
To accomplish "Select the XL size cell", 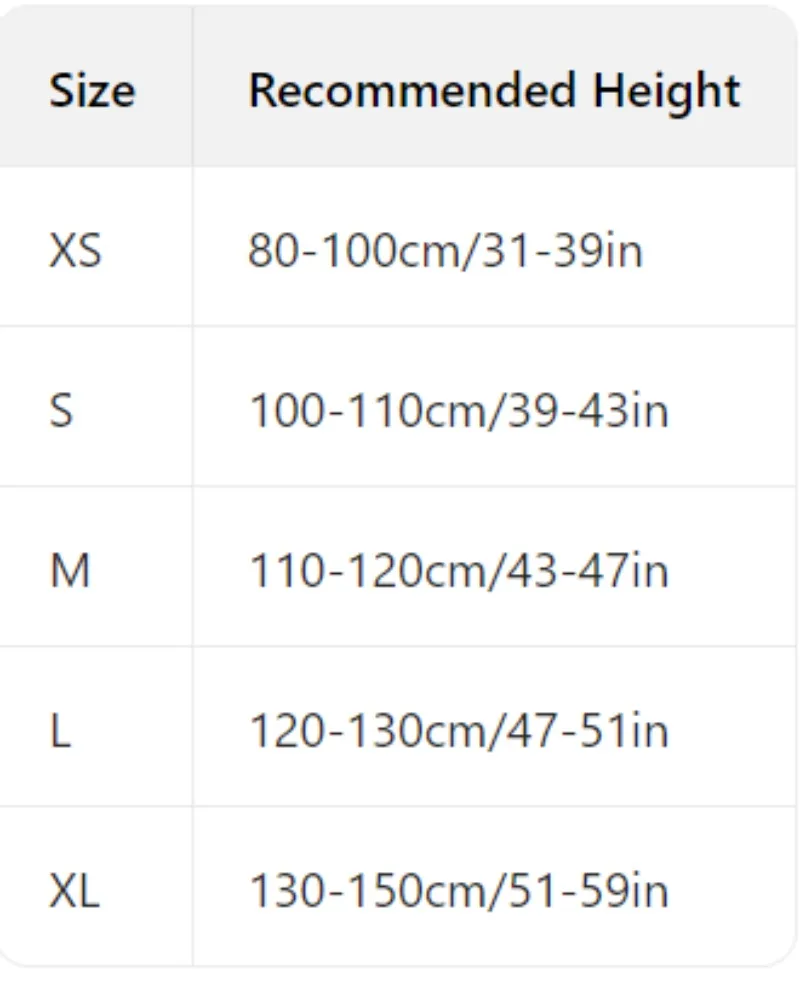I will point(75,891).
